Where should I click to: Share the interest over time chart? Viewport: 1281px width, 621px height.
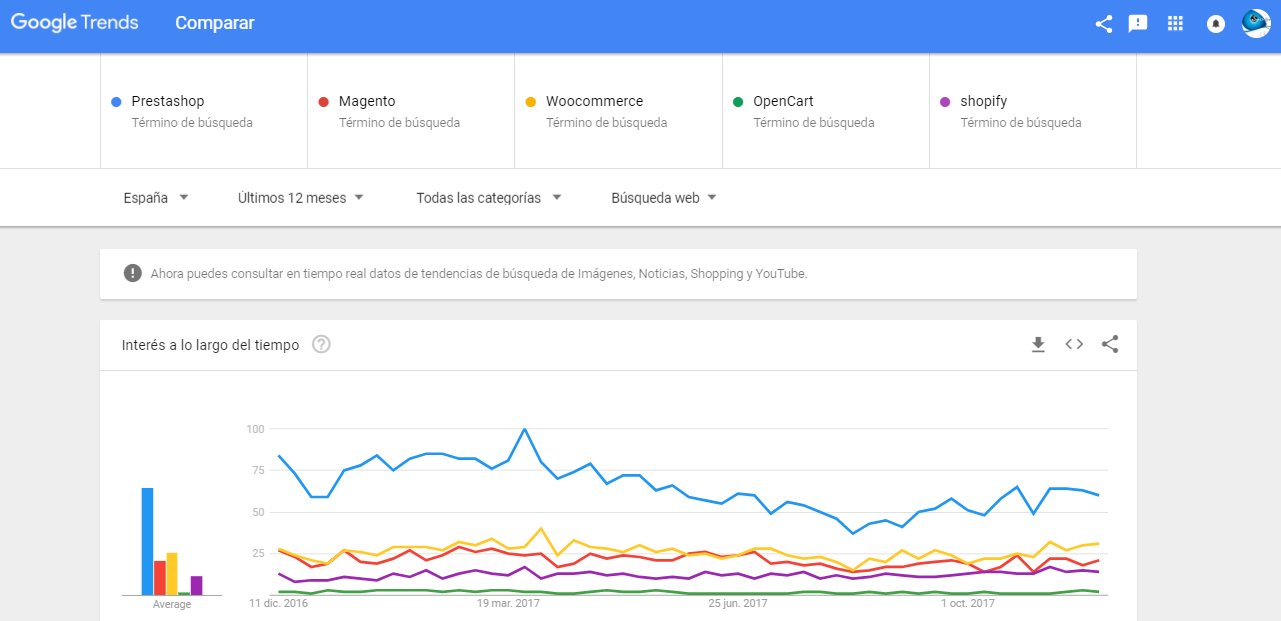pyautogui.click(x=1110, y=345)
